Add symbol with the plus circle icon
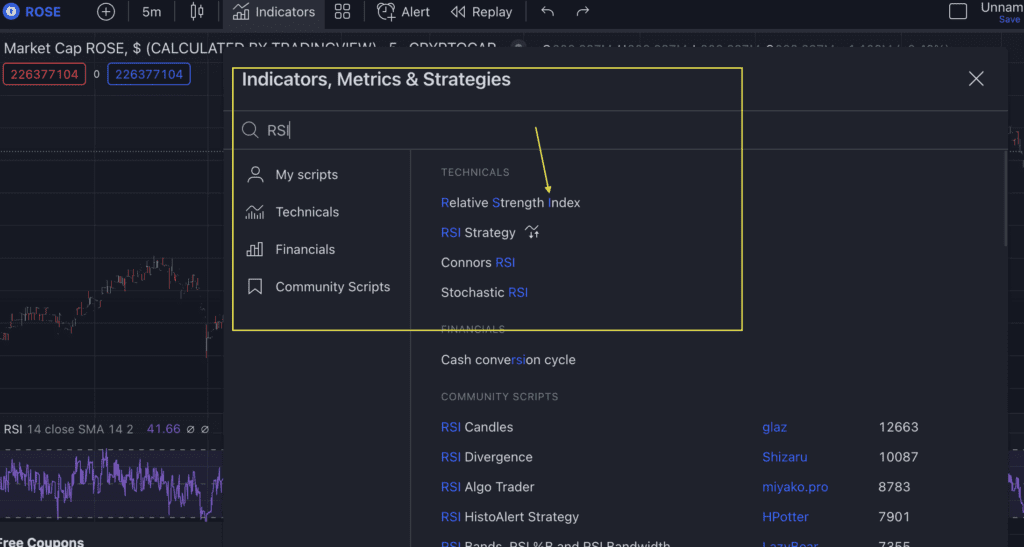The image size is (1024, 547). coord(106,12)
